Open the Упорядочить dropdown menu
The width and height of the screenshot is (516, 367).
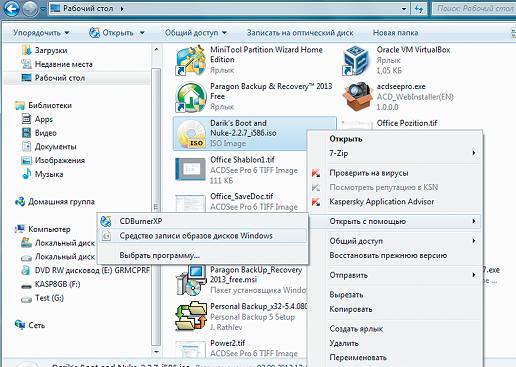[41, 33]
